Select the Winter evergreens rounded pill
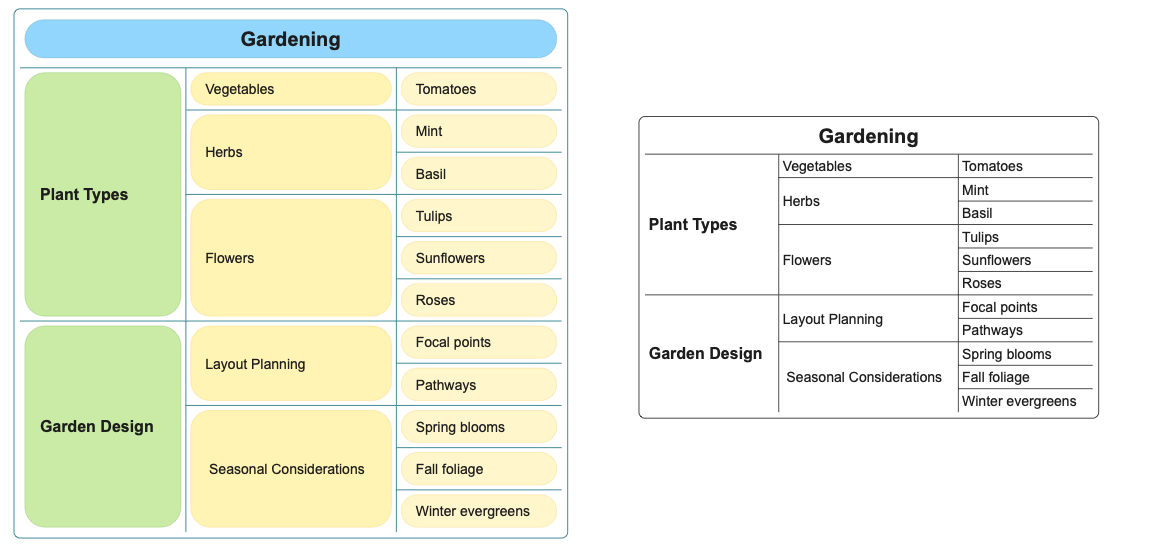The image size is (1151, 558). point(479,511)
